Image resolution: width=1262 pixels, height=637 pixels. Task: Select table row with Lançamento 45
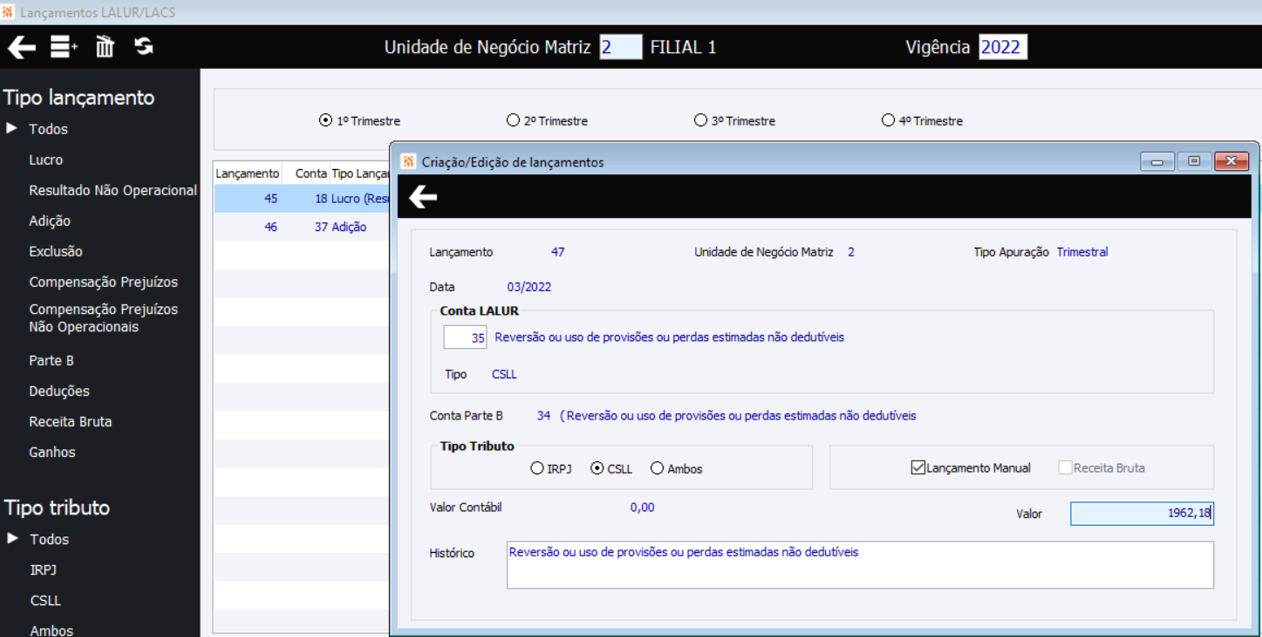pyautogui.click(x=302, y=199)
